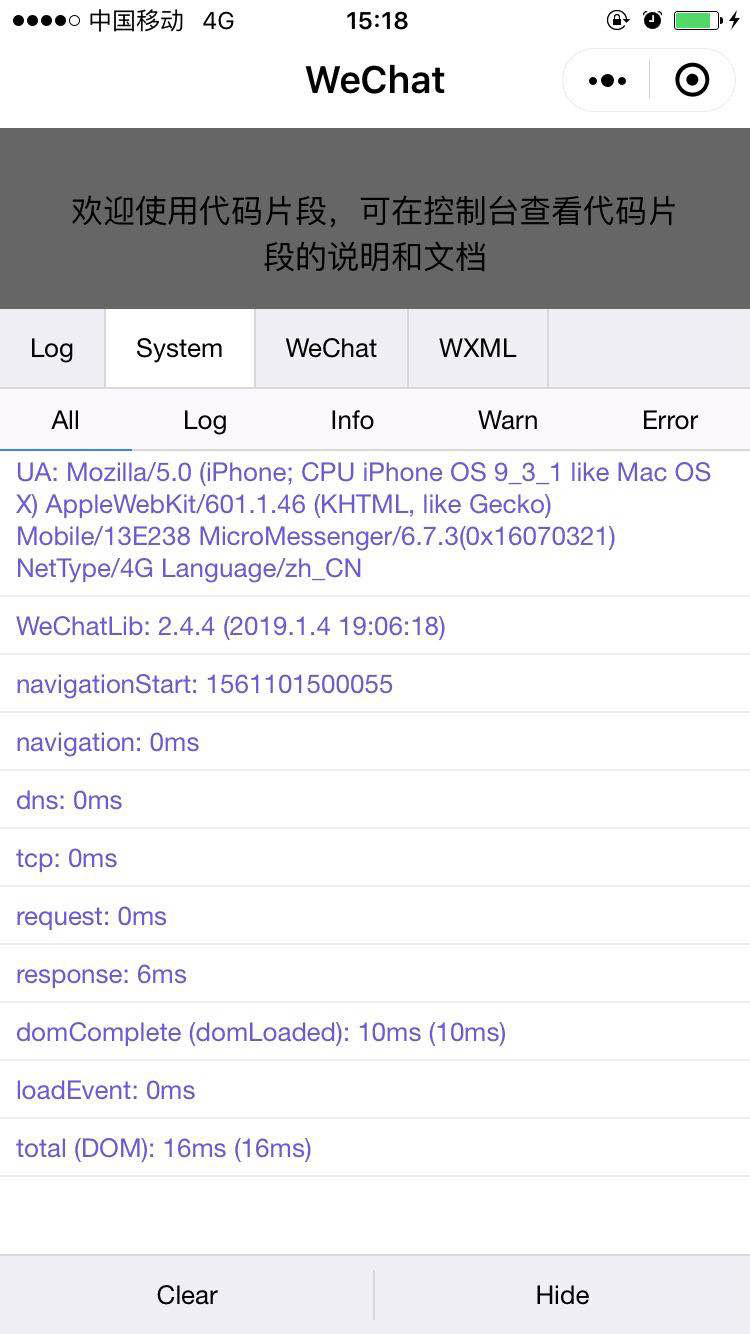Show All log levels

pyautogui.click(x=65, y=420)
